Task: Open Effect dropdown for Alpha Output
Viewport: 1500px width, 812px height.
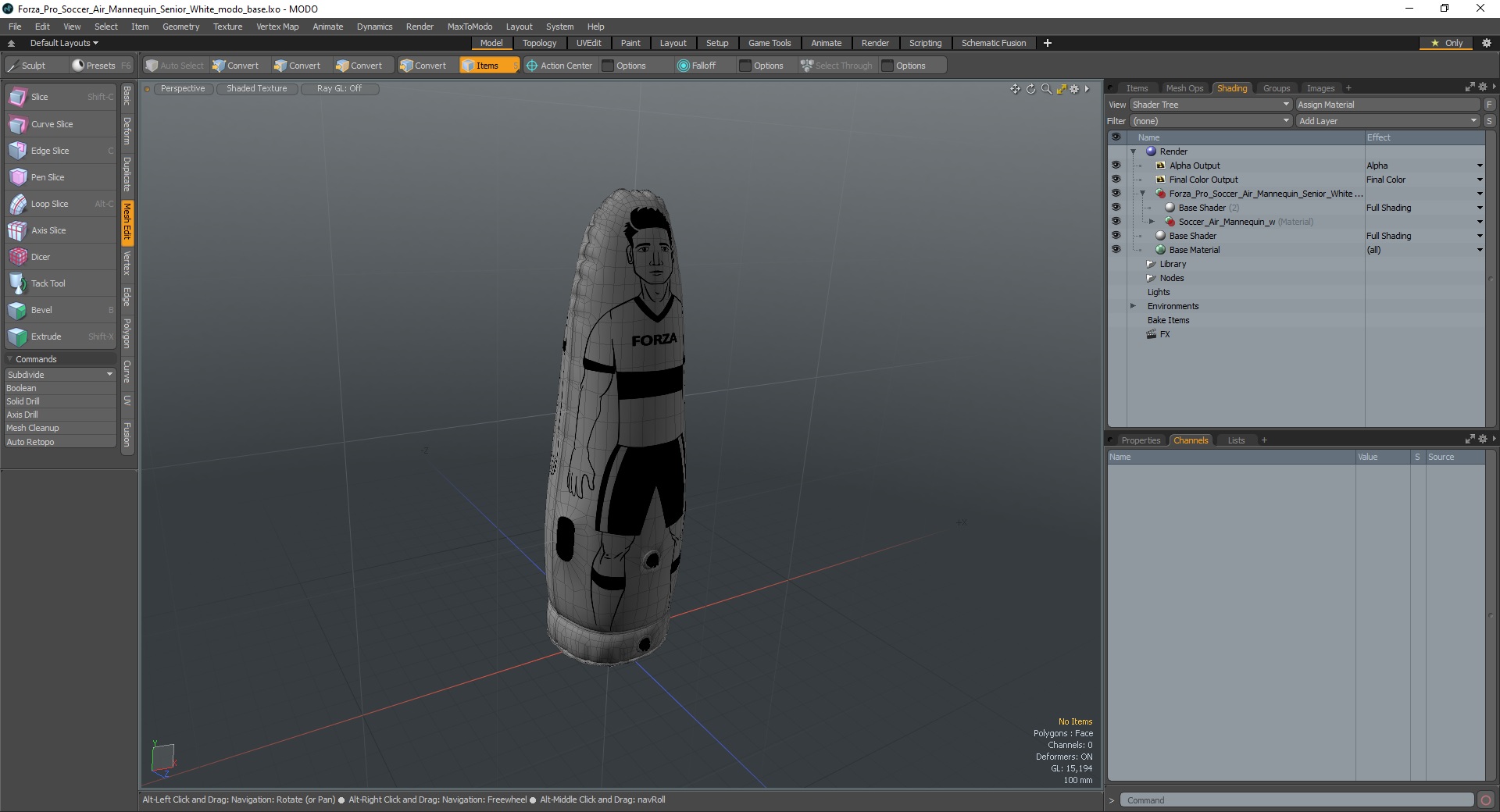Action: click(1480, 166)
